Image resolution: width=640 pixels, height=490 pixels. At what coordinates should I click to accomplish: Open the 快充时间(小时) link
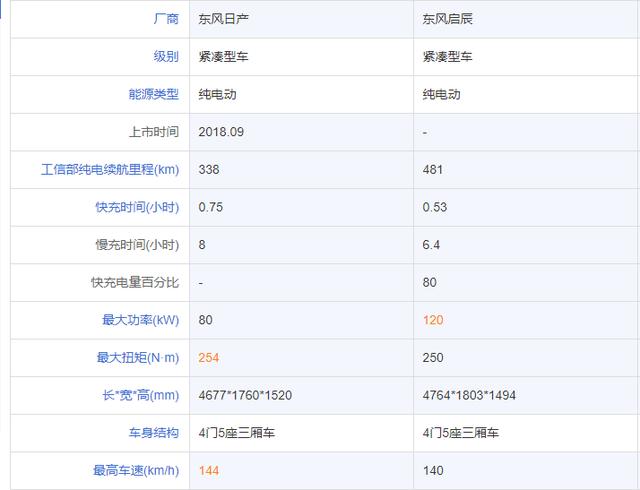(x=137, y=207)
